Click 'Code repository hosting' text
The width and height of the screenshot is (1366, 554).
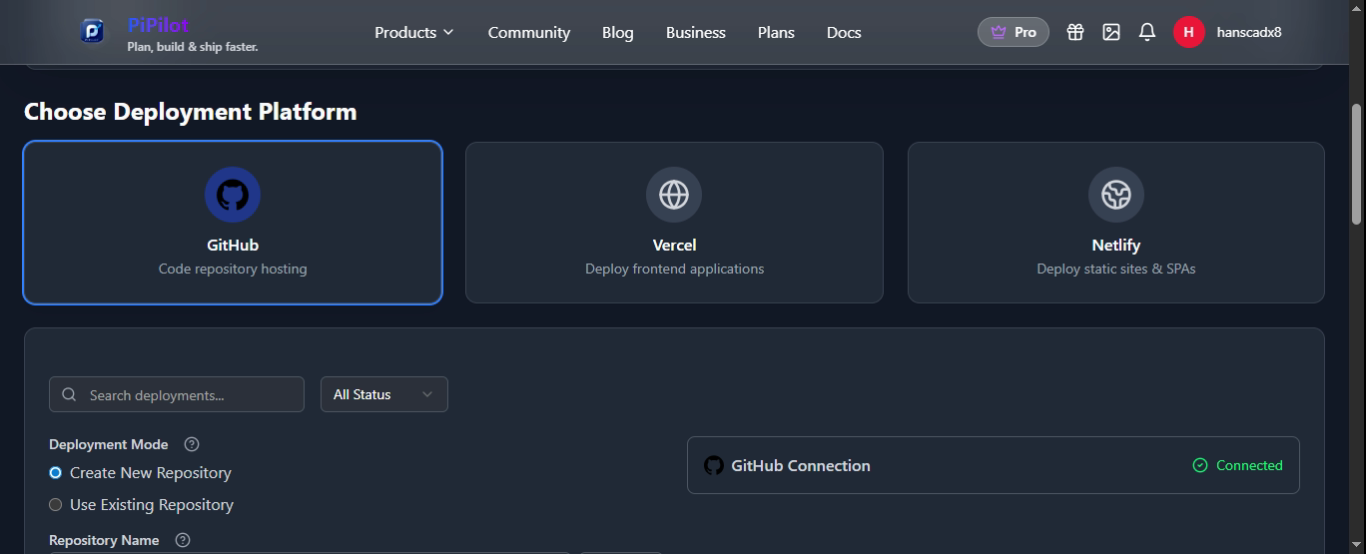click(233, 269)
